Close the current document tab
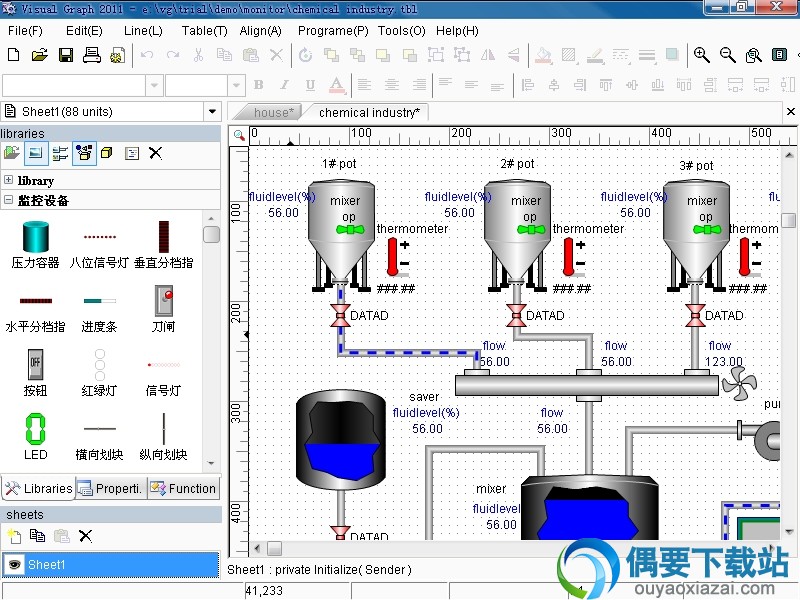The image size is (800, 600). click(x=790, y=111)
